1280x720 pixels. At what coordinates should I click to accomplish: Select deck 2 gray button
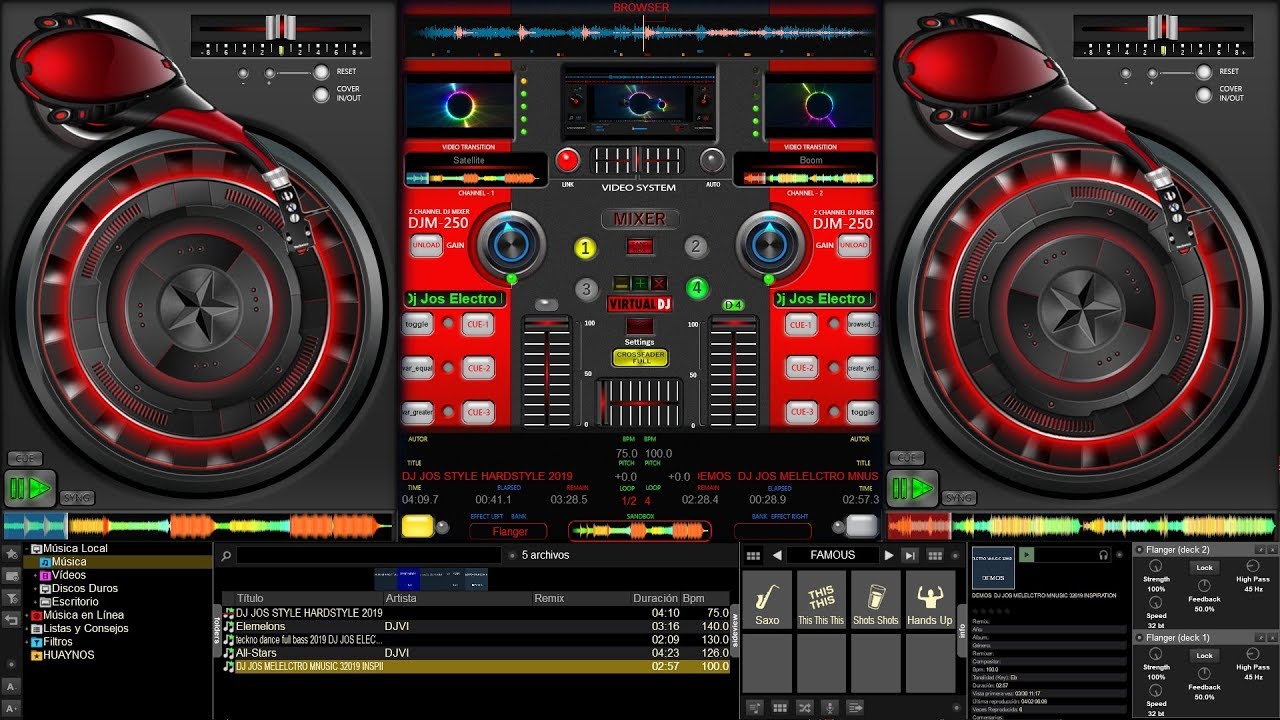click(x=696, y=247)
